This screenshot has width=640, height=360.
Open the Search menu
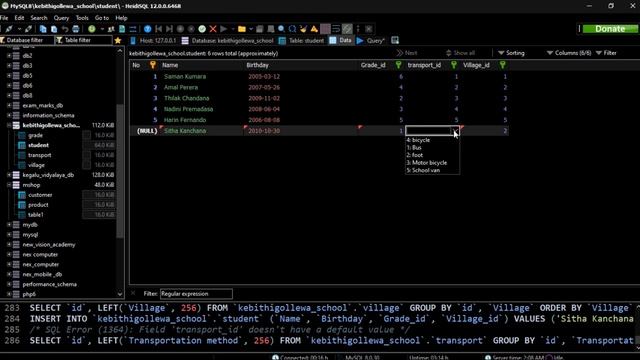(x=39, y=18)
